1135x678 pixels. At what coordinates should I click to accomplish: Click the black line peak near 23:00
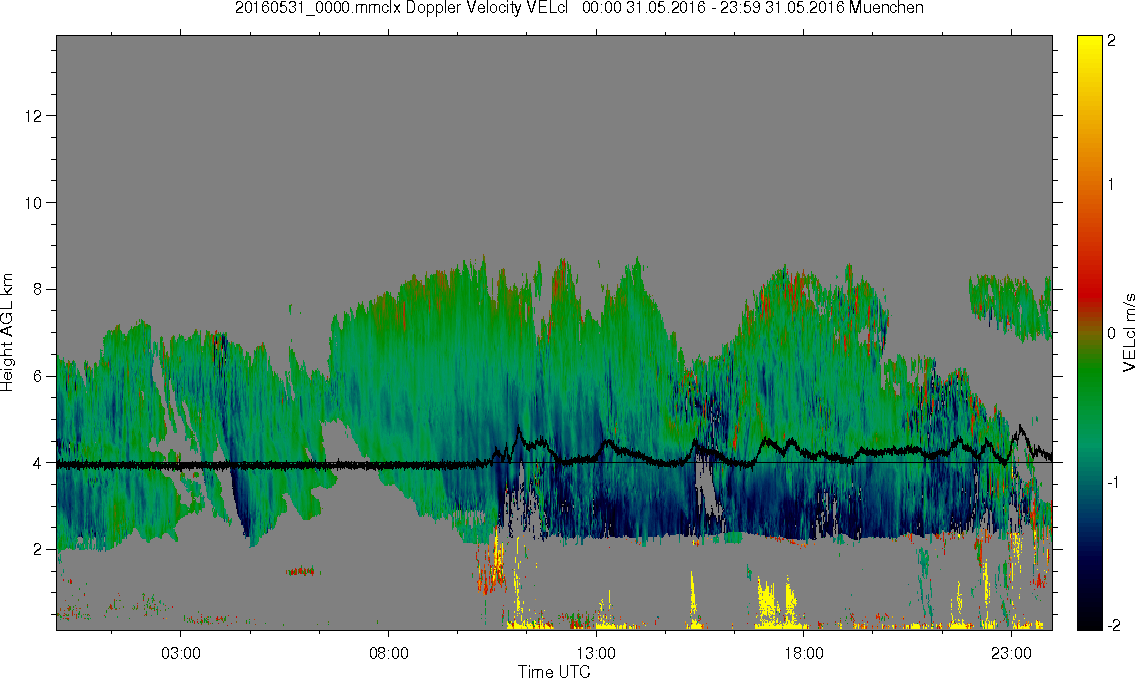1021,428
